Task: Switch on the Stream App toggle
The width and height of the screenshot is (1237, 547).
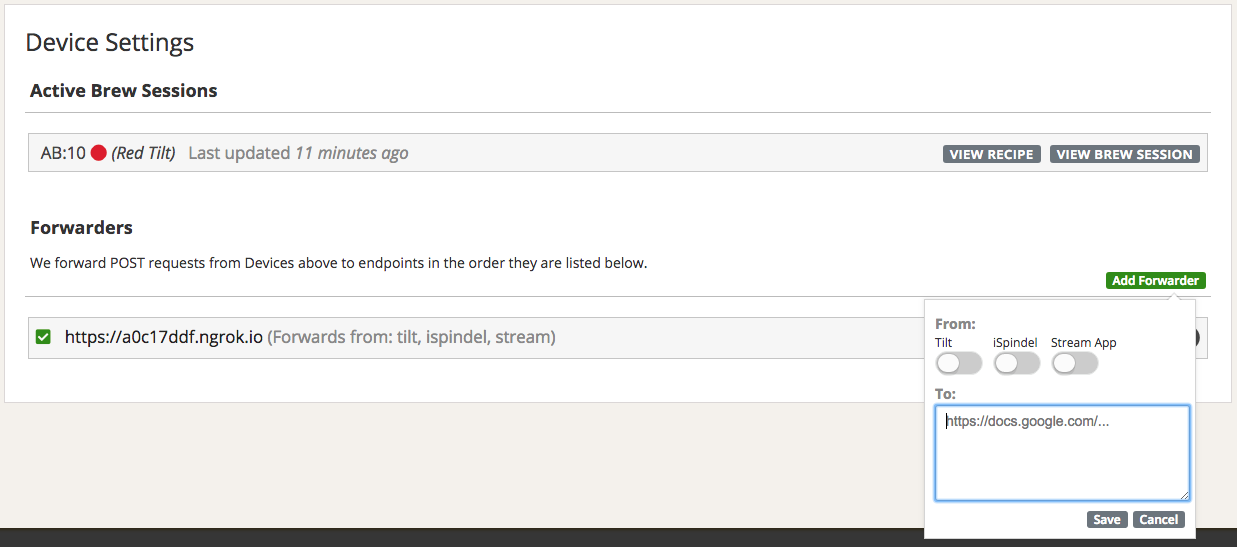Action: 1074,363
